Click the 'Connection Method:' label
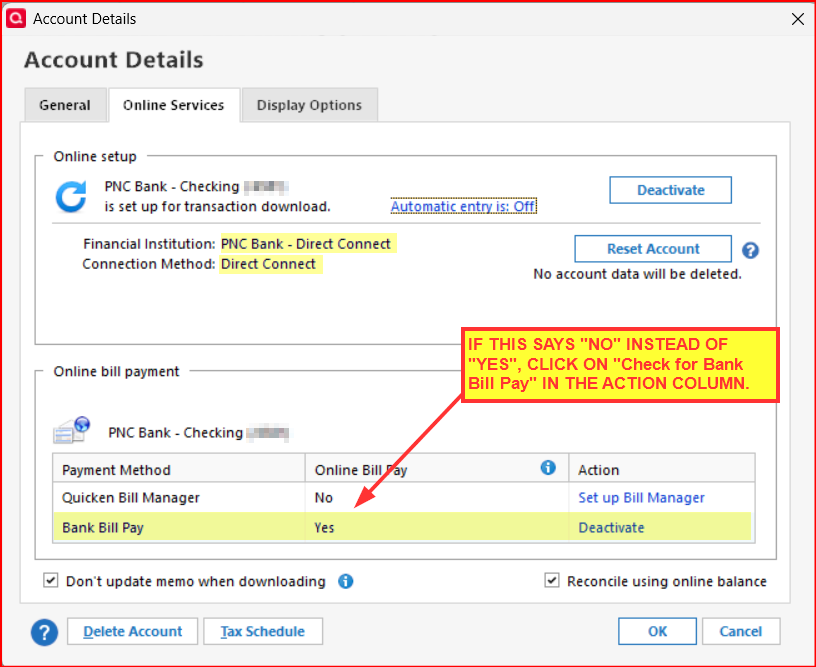The image size is (816, 667). [148, 264]
